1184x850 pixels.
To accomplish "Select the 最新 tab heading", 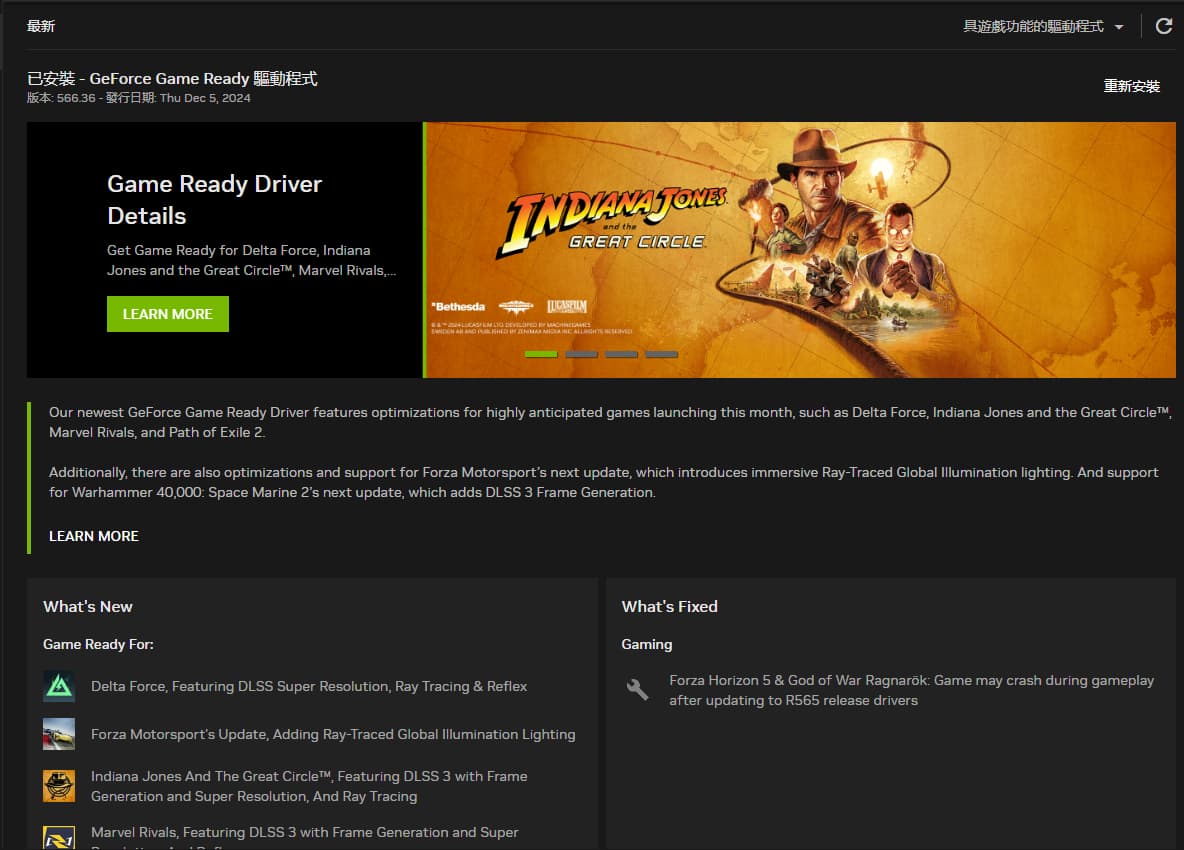I will click(41, 27).
